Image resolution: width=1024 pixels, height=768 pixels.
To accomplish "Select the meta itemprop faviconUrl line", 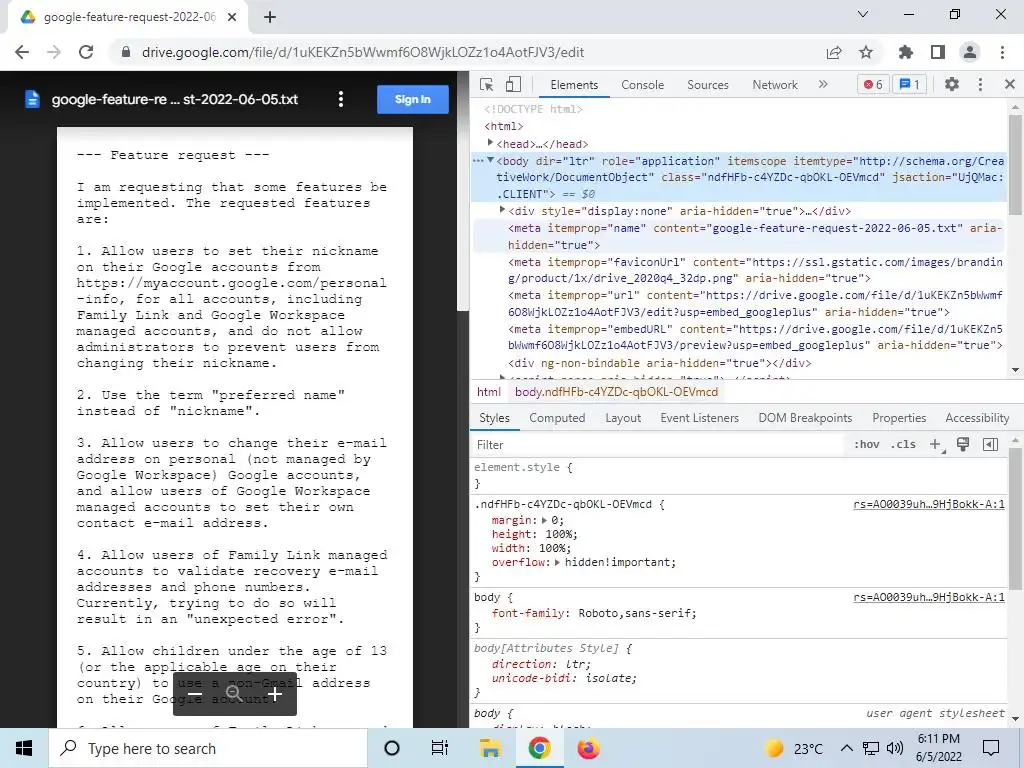I will coord(739,270).
